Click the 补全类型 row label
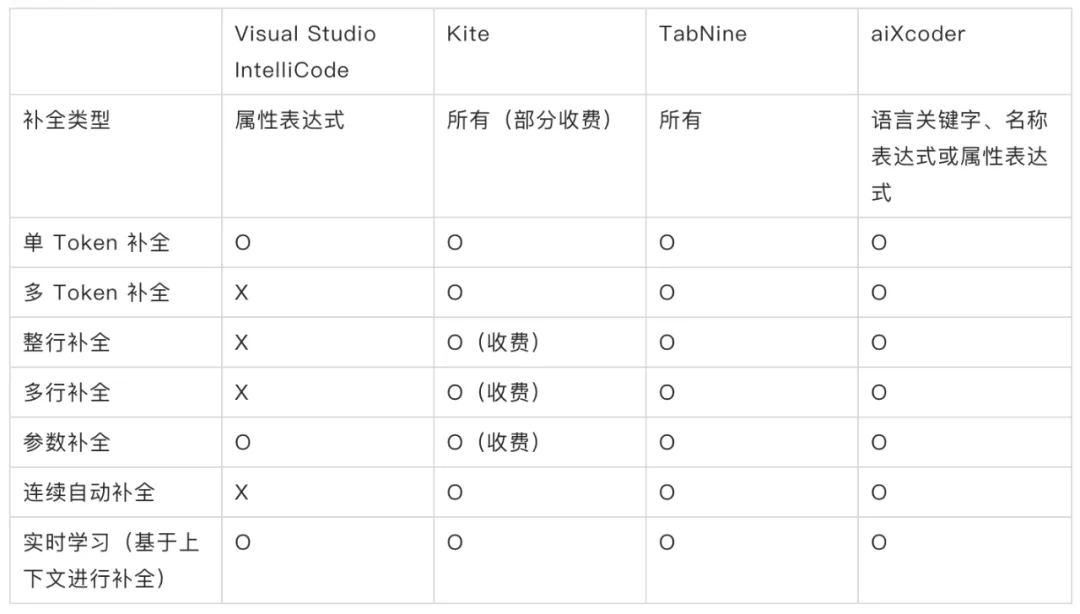The width and height of the screenshot is (1080, 614). tap(67, 120)
